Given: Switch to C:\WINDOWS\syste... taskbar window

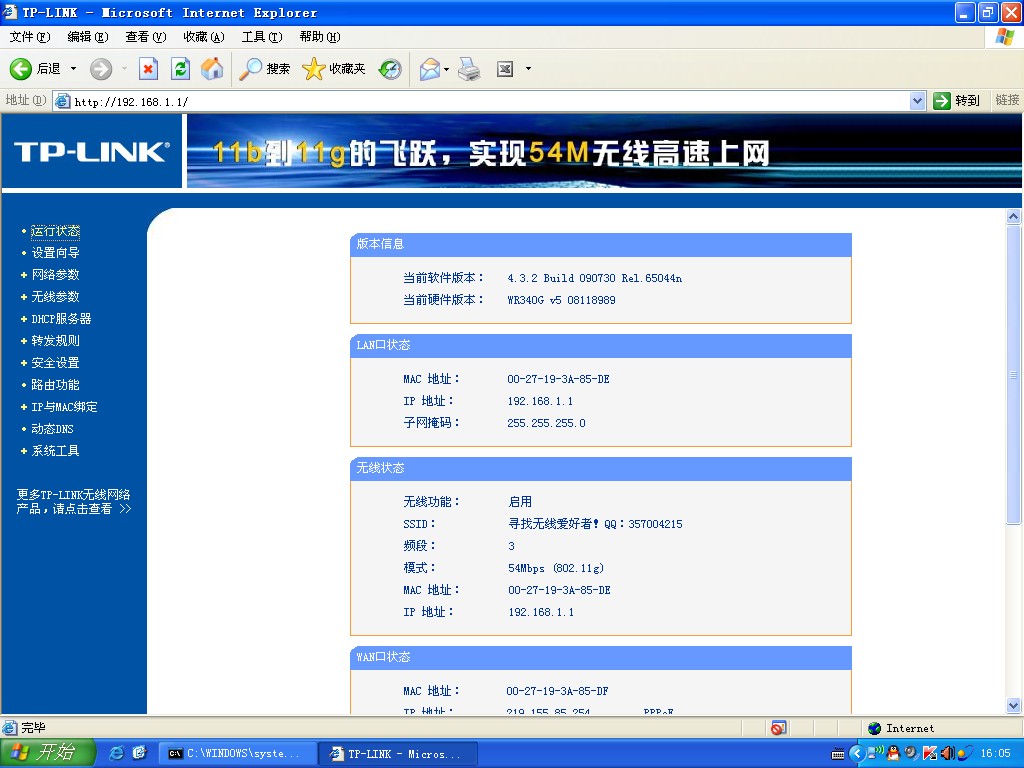Looking at the screenshot, I should [238, 754].
